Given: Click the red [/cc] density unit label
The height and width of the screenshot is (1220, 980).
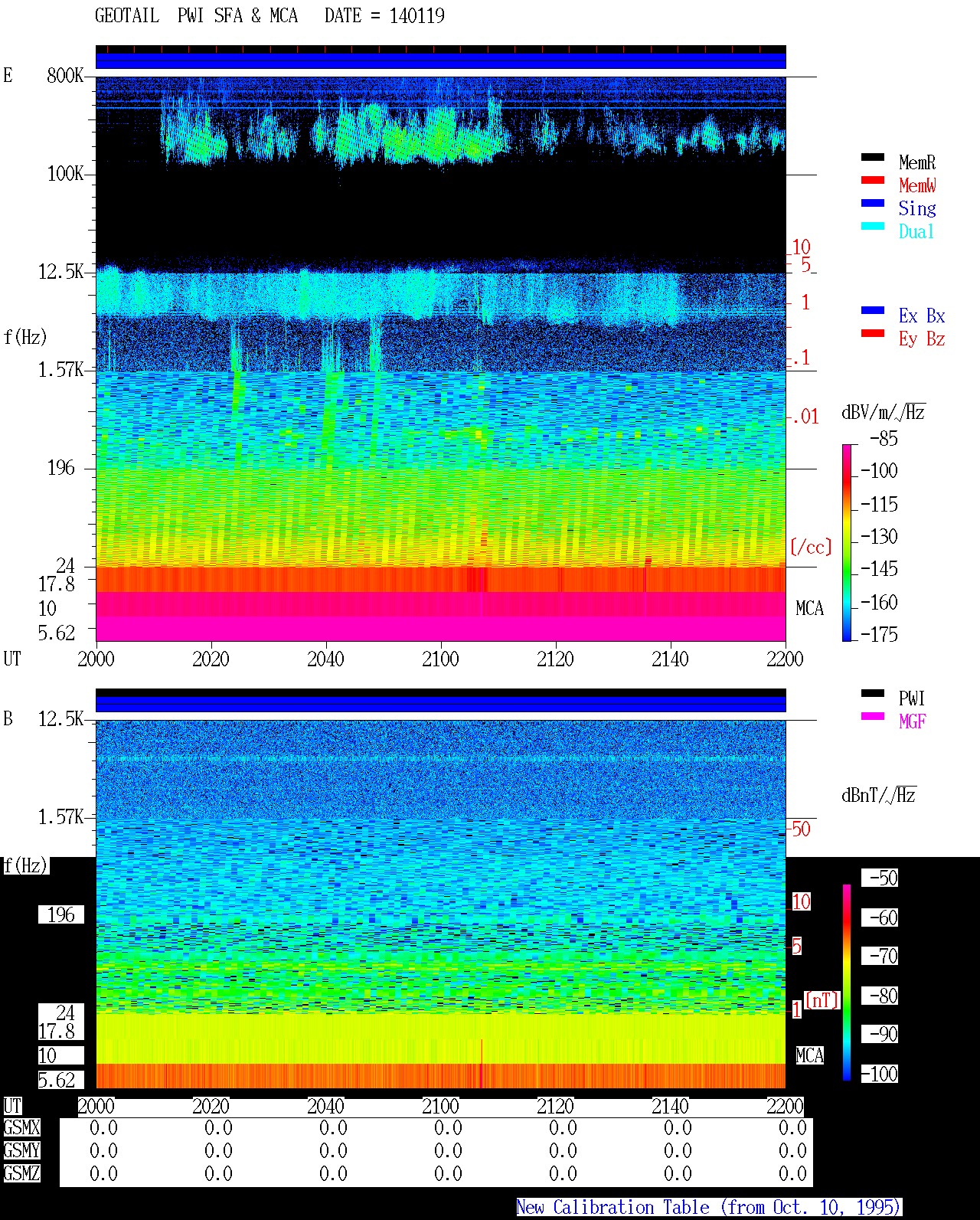Looking at the screenshot, I should click(x=811, y=547).
